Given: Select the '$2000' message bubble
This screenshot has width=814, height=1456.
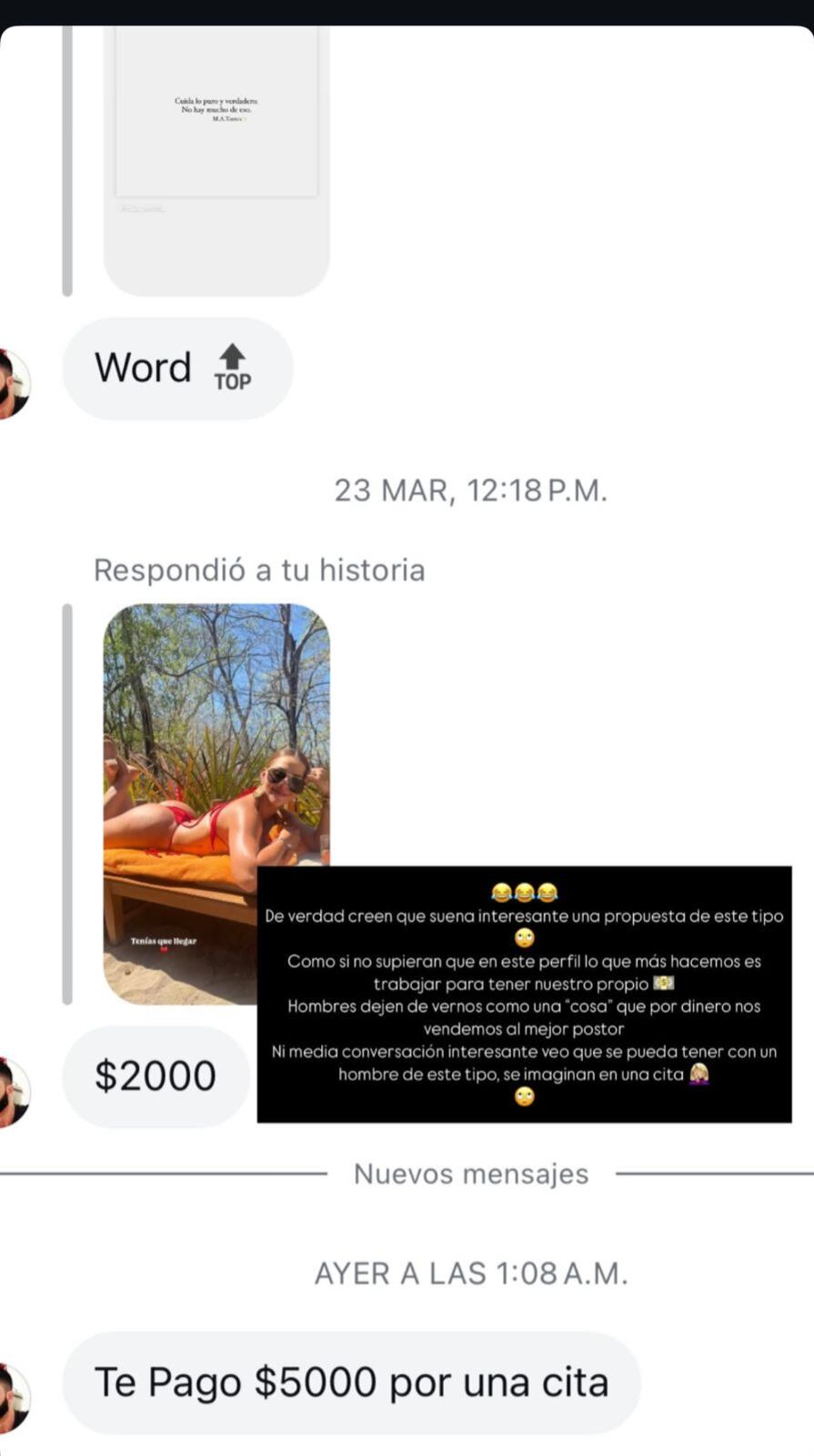Looking at the screenshot, I should pos(156,1076).
